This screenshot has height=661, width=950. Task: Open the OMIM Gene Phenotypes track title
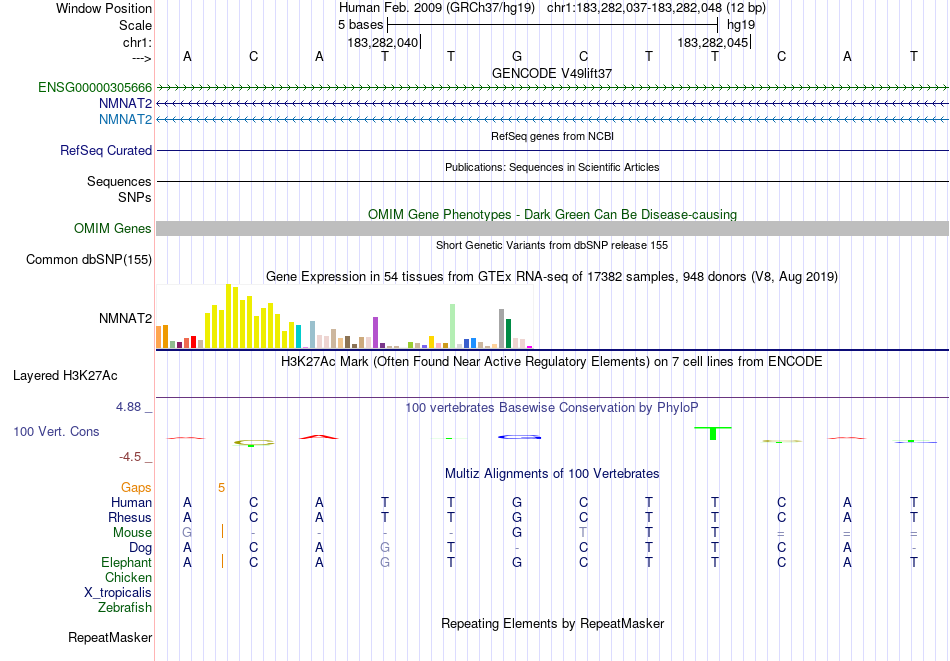[553, 214]
